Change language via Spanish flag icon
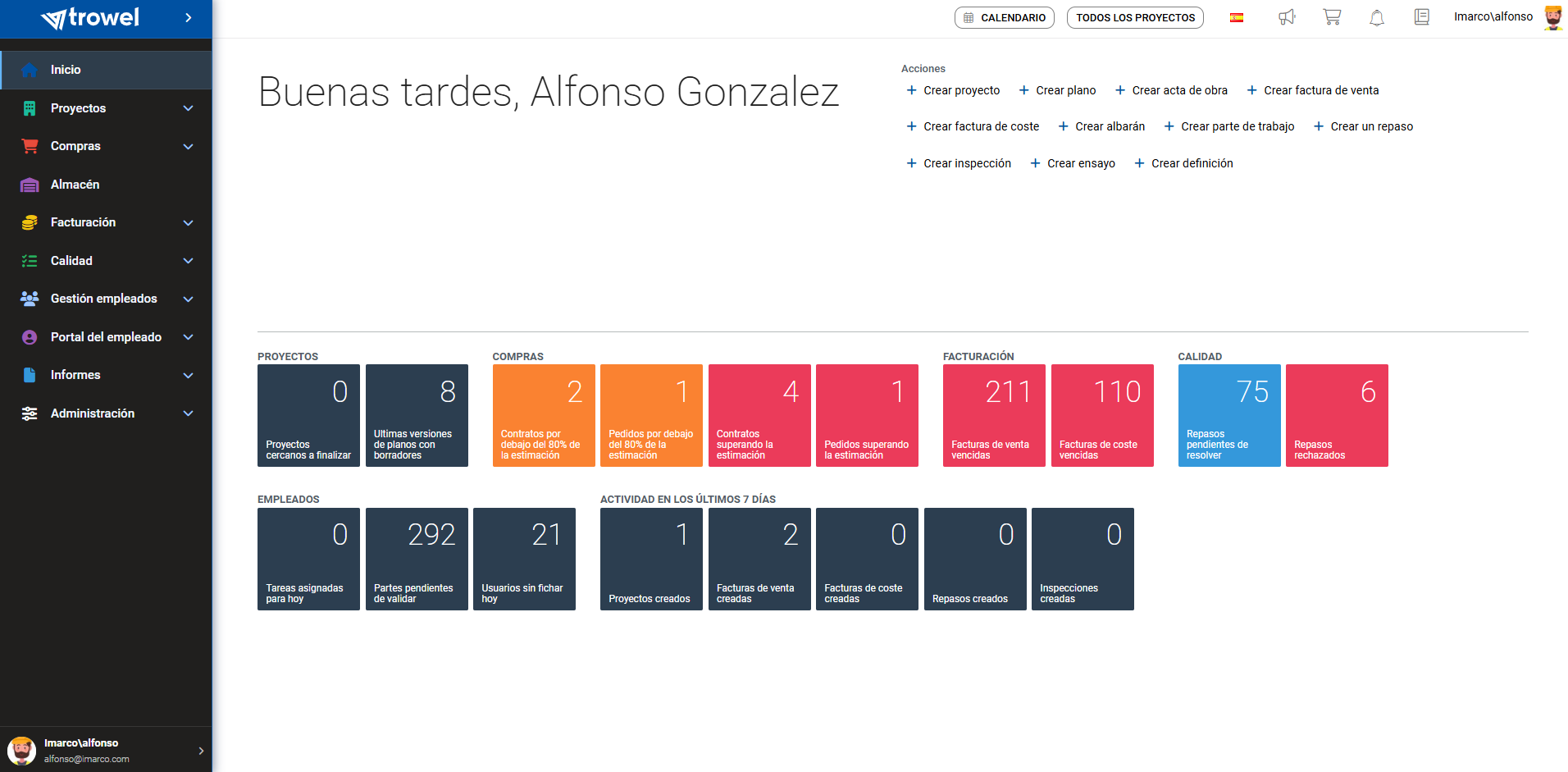 point(1237,18)
